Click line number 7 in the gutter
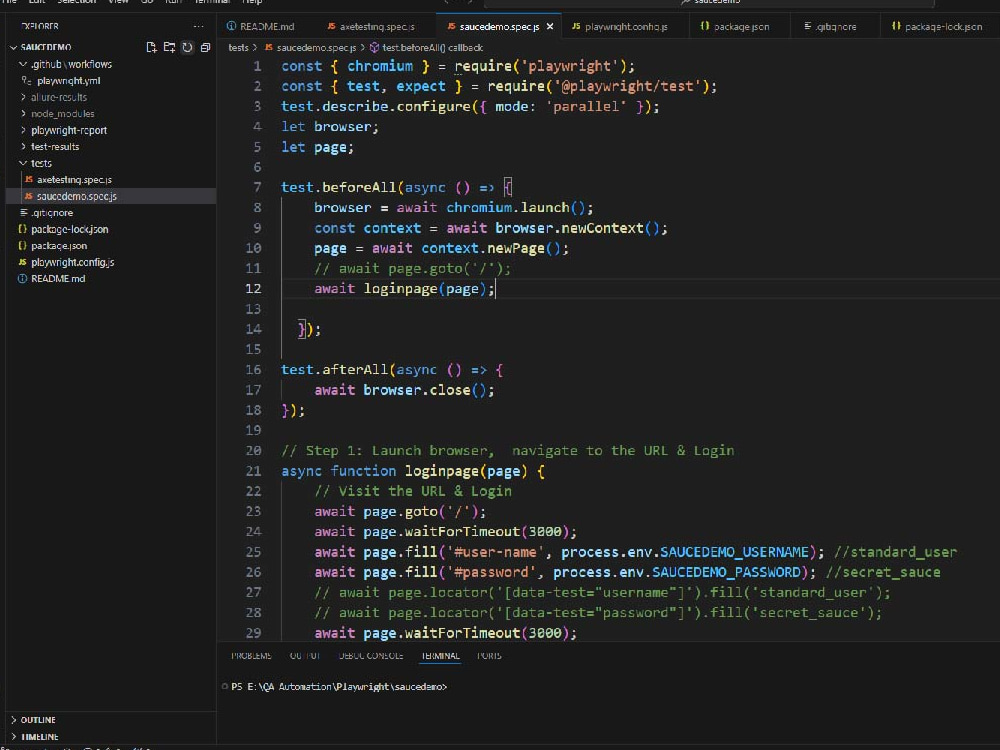The width and height of the screenshot is (1000, 750). (x=257, y=187)
